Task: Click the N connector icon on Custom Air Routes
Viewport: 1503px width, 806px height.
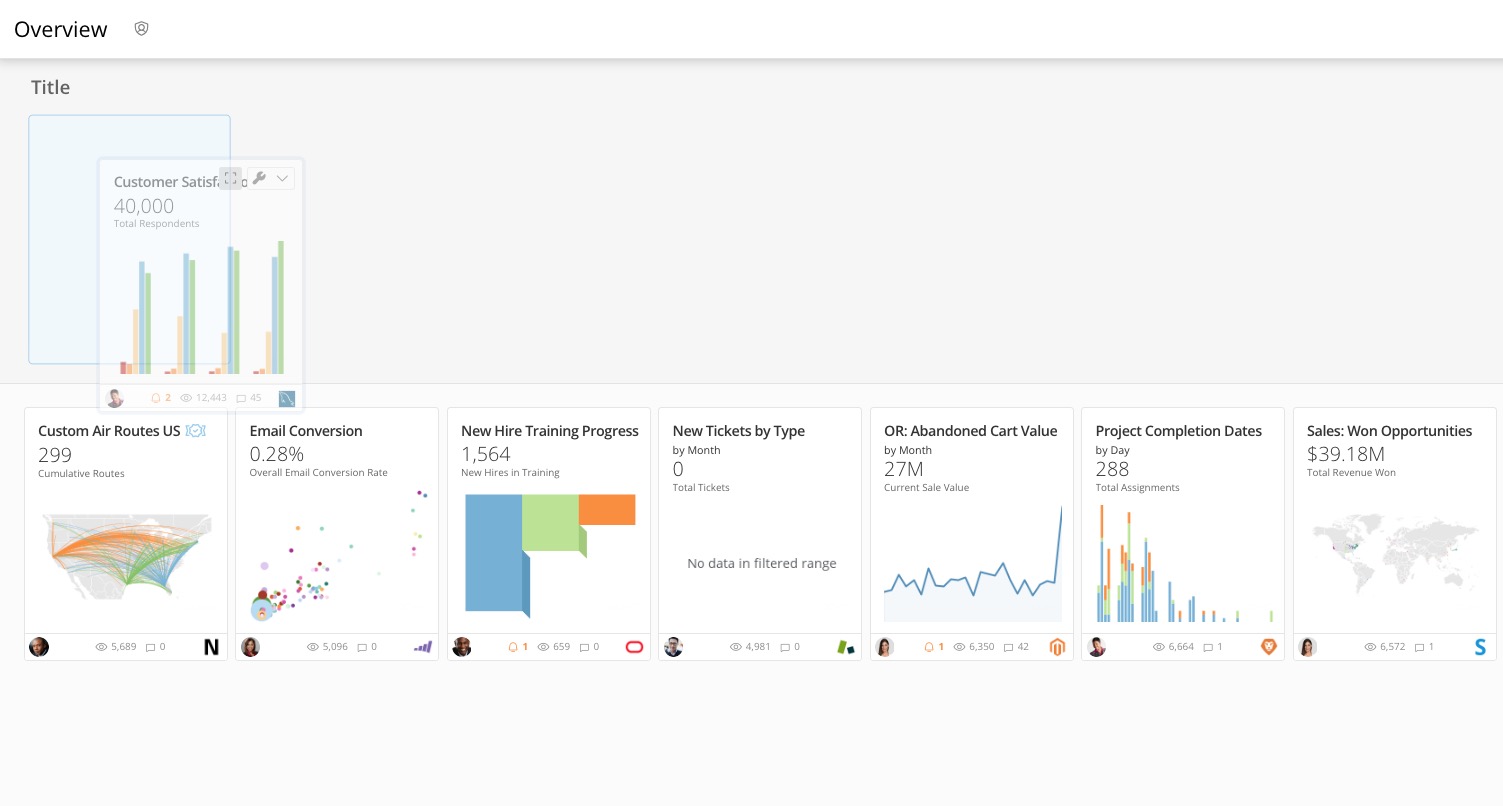Action: pos(211,647)
